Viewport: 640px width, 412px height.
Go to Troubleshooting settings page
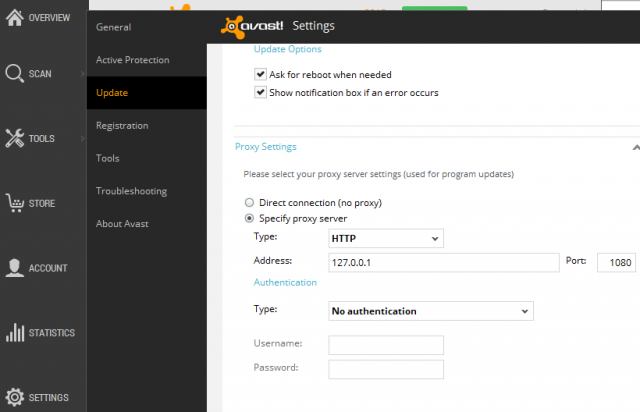pos(131,191)
